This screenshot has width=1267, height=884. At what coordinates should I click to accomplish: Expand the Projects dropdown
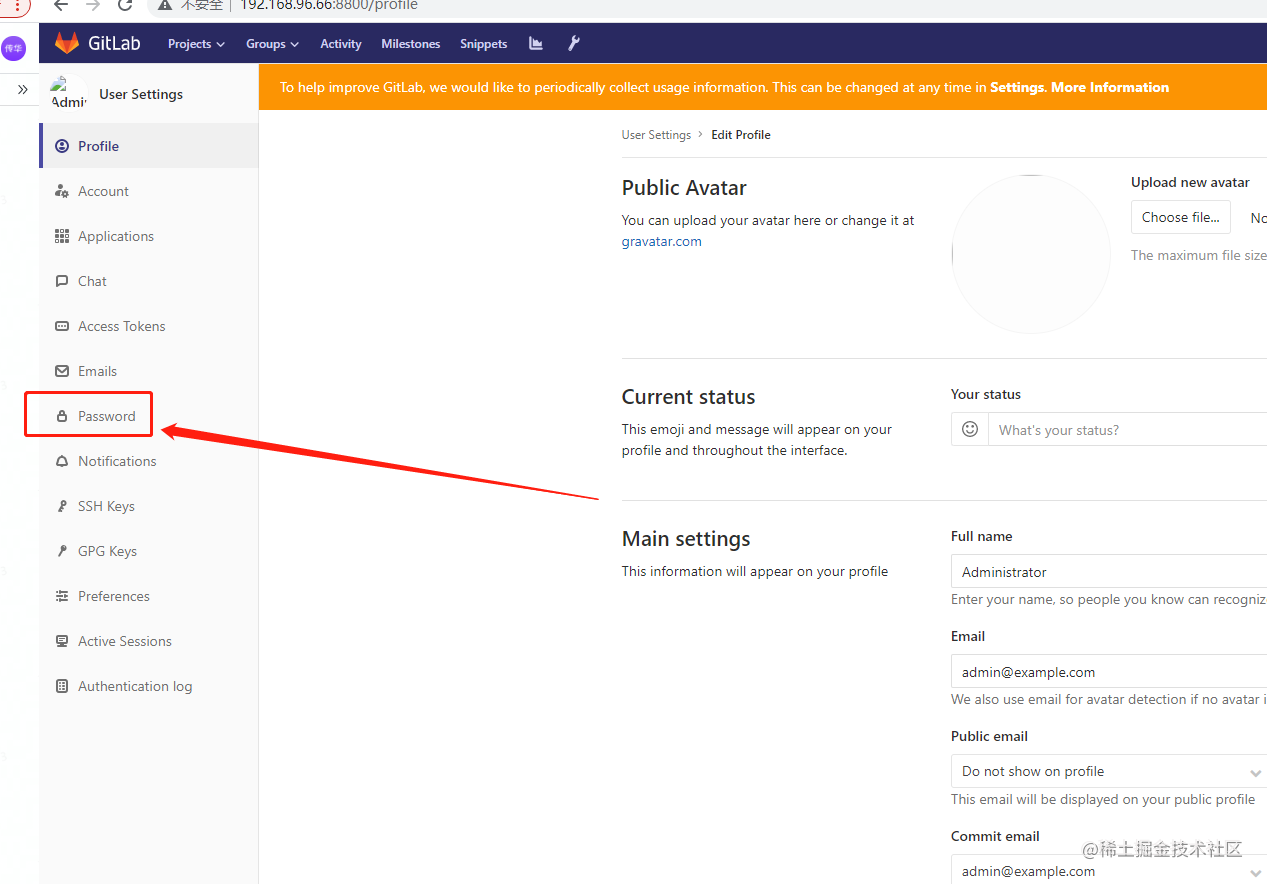tap(195, 43)
